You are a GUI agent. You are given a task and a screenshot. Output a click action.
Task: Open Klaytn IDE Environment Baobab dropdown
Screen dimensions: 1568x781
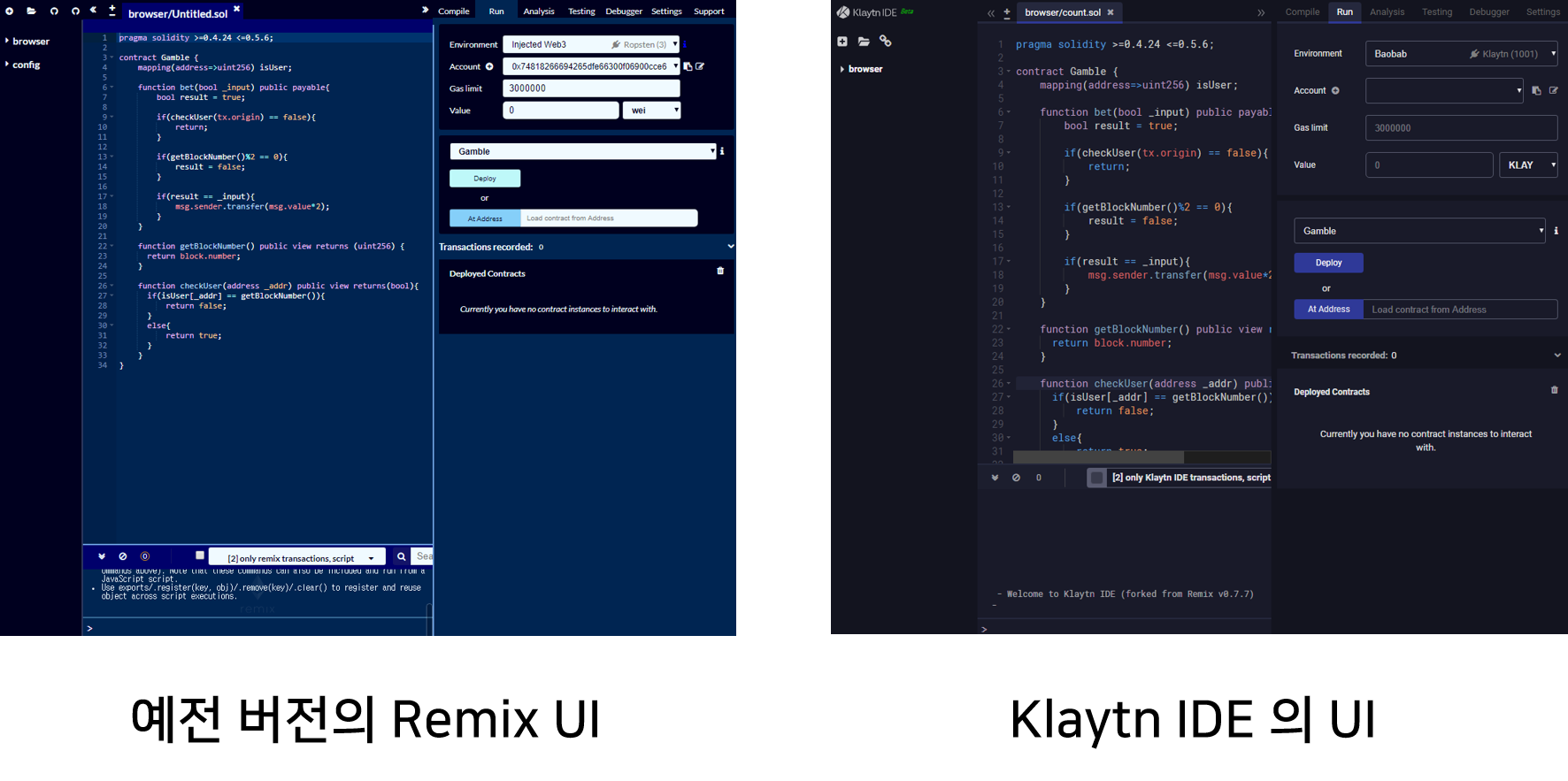click(1461, 54)
